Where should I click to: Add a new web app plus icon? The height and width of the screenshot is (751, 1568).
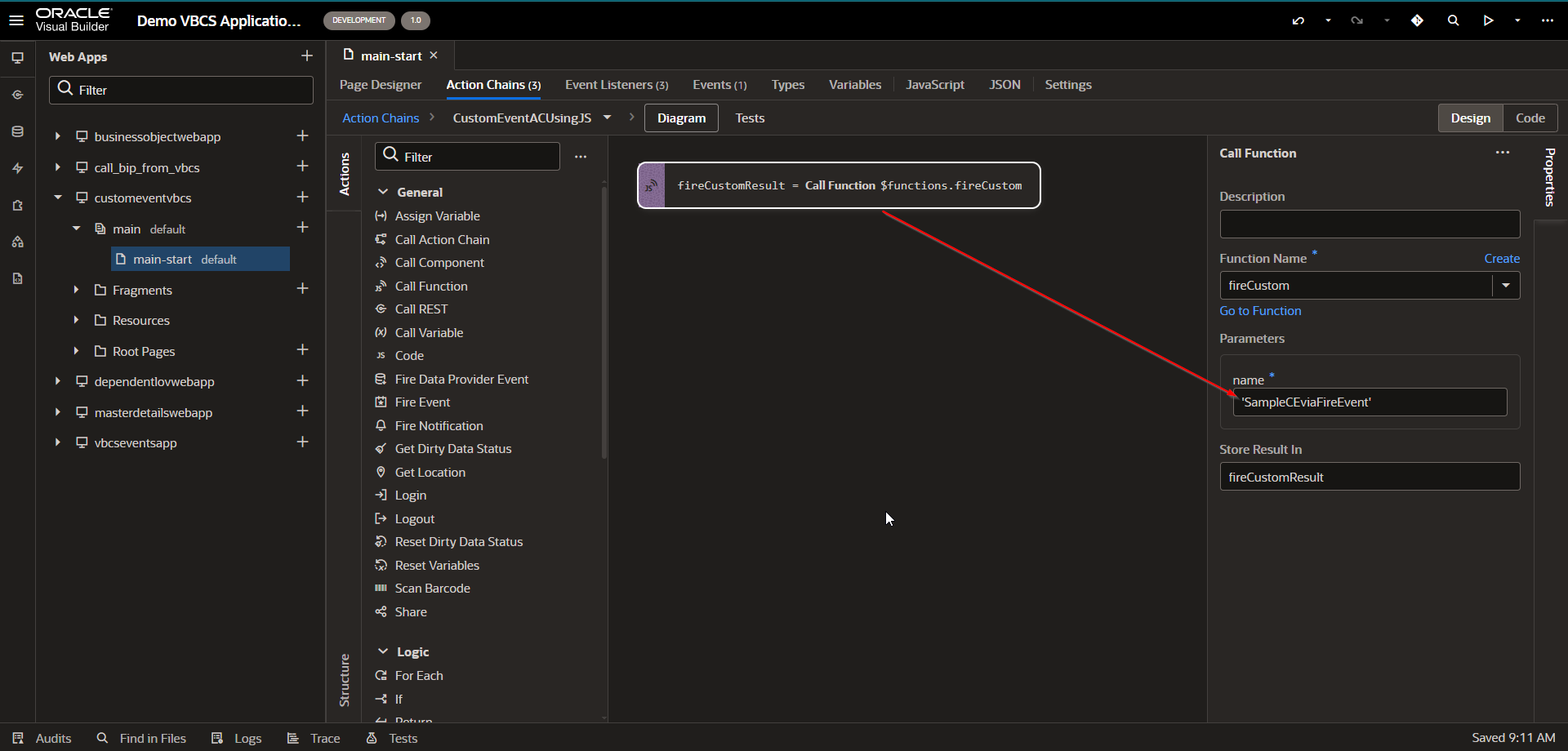pos(307,56)
